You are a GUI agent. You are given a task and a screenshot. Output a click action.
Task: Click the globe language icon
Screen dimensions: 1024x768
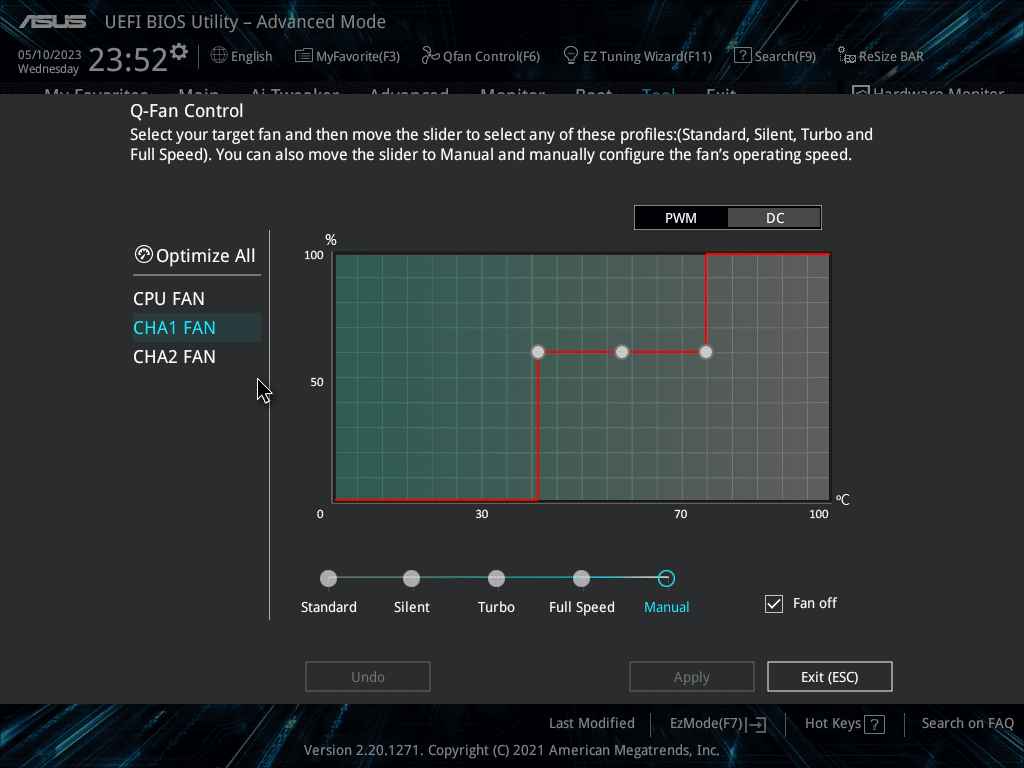pos(219,56)
